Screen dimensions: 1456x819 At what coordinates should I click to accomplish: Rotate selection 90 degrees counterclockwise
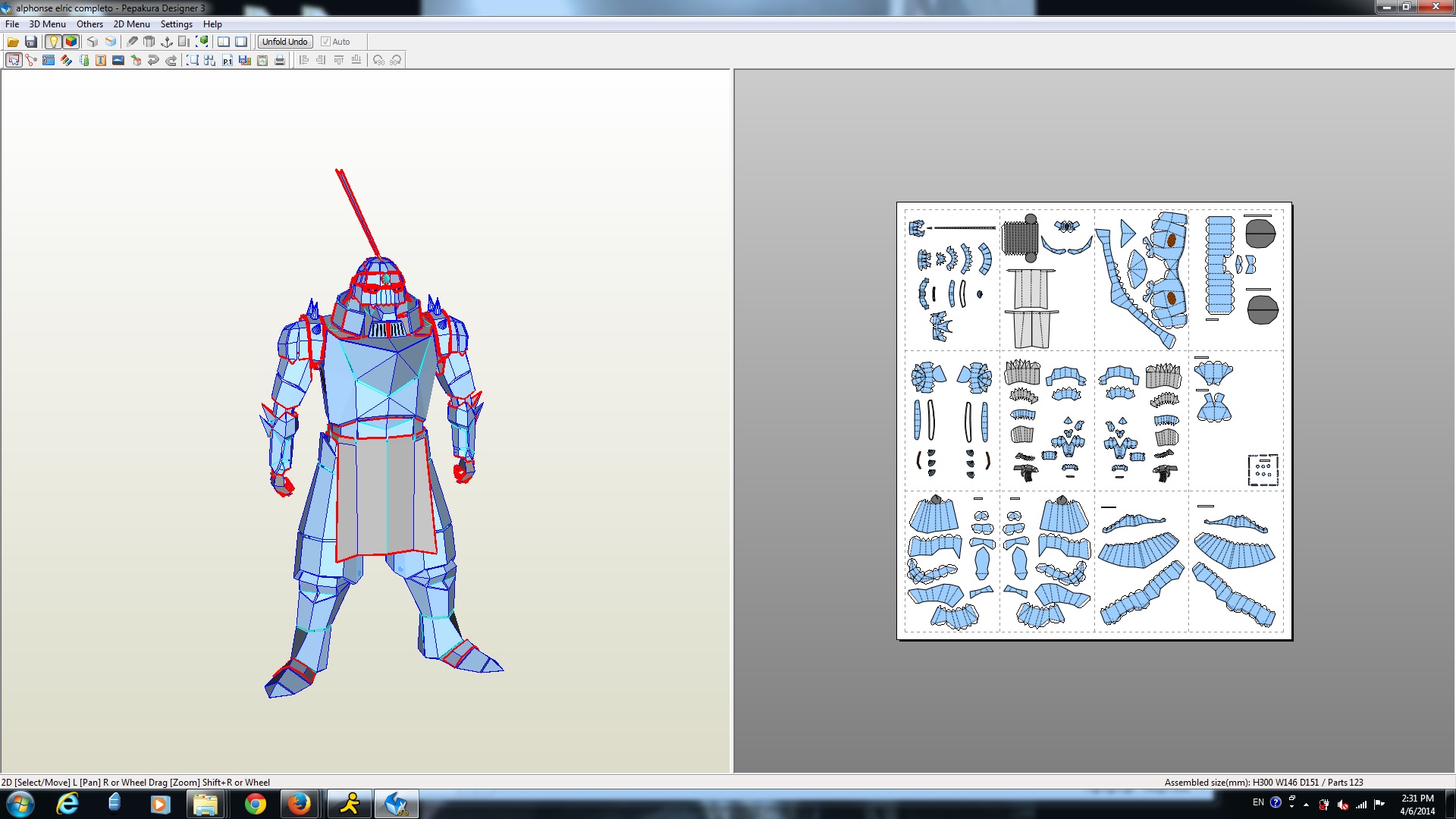pyautogui.click(x=378, y=60)
